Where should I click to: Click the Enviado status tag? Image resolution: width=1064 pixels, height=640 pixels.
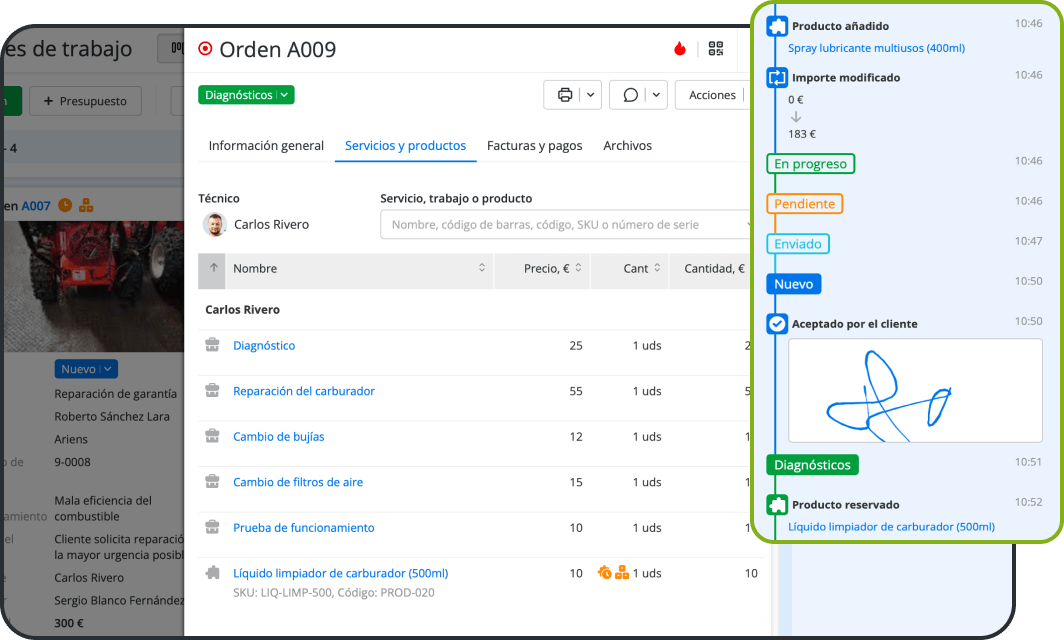pos(797,244)
